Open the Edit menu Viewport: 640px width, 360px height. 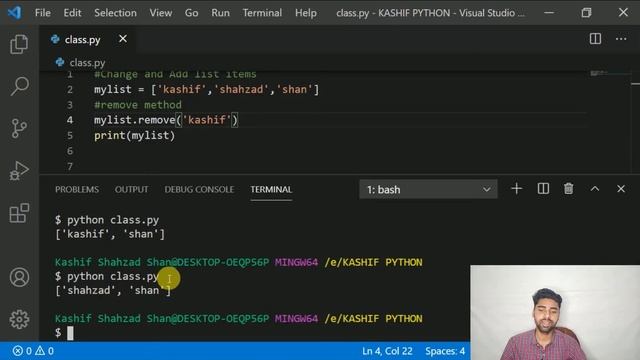[x=72, y=13]
